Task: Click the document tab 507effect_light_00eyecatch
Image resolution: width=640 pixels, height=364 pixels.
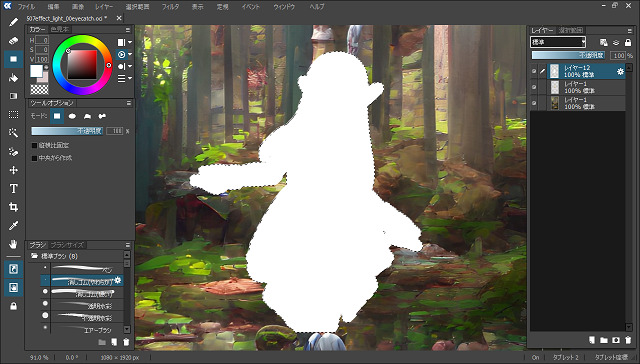Action: coord(67,18)
